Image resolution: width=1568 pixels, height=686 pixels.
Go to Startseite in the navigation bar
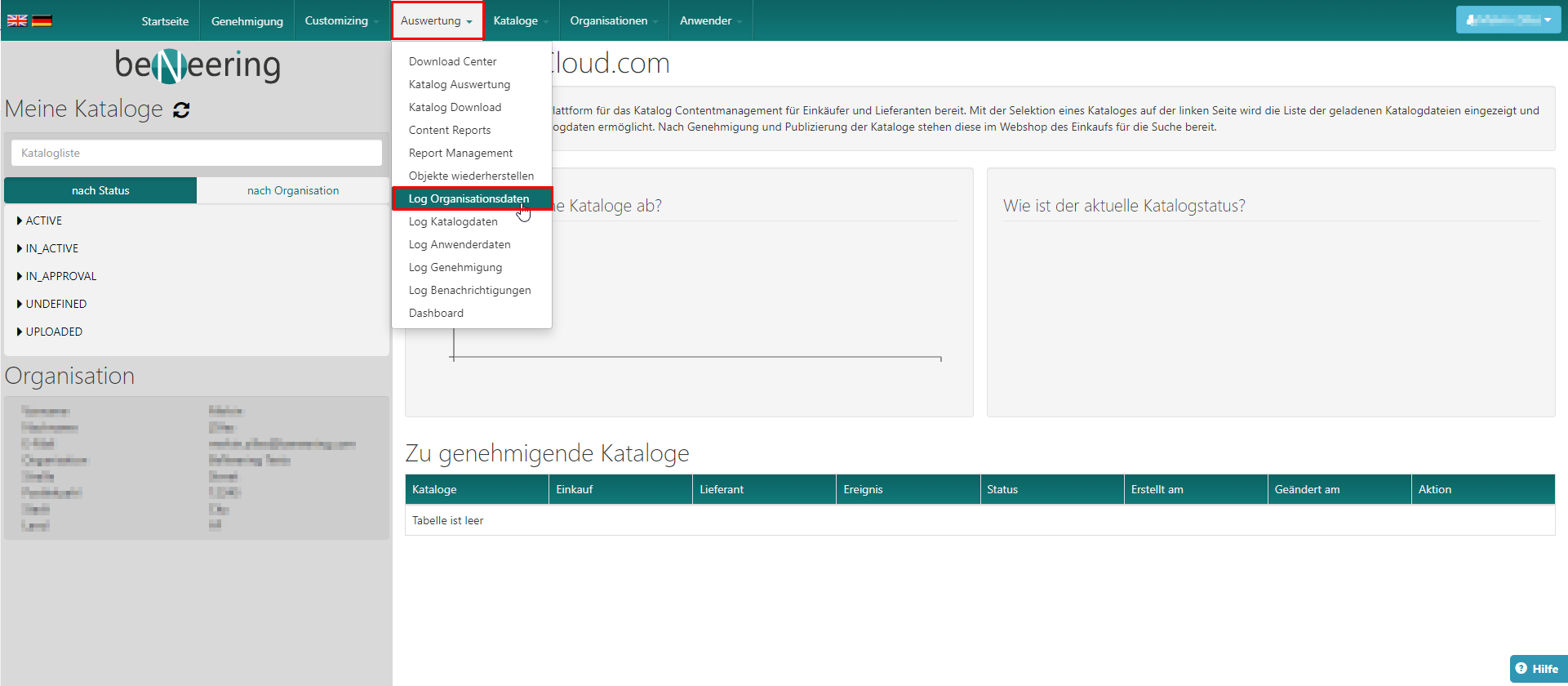(165, 21)
